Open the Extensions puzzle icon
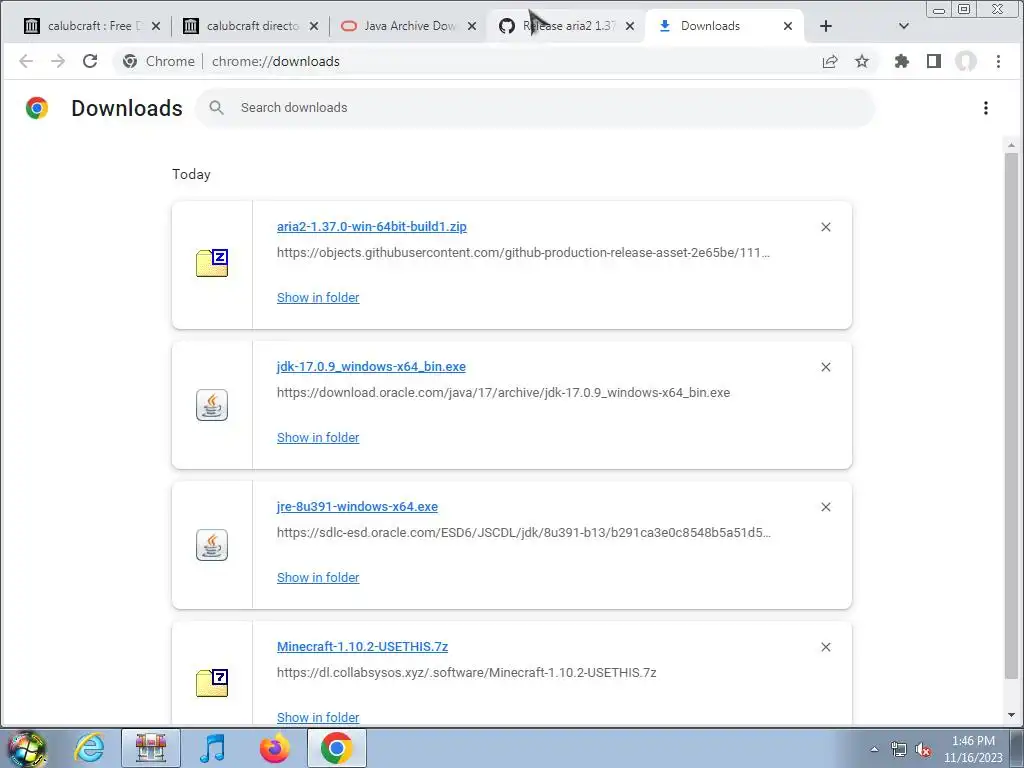Viewport: 1024px width, 768px height. [x=902, y=61]
